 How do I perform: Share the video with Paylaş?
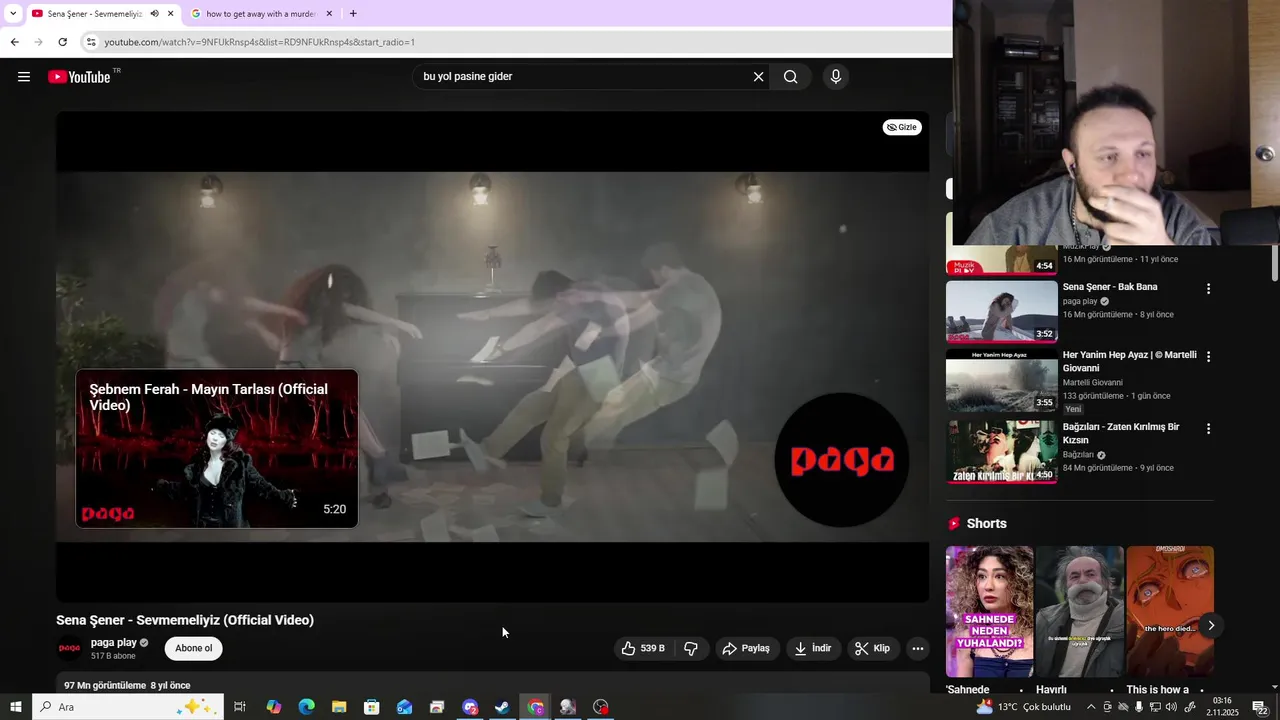coord(746,649)
